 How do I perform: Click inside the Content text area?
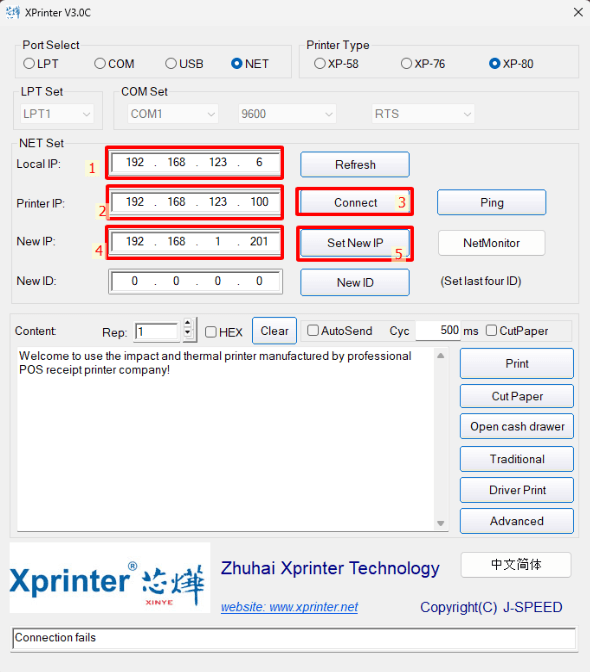[226, 439]
